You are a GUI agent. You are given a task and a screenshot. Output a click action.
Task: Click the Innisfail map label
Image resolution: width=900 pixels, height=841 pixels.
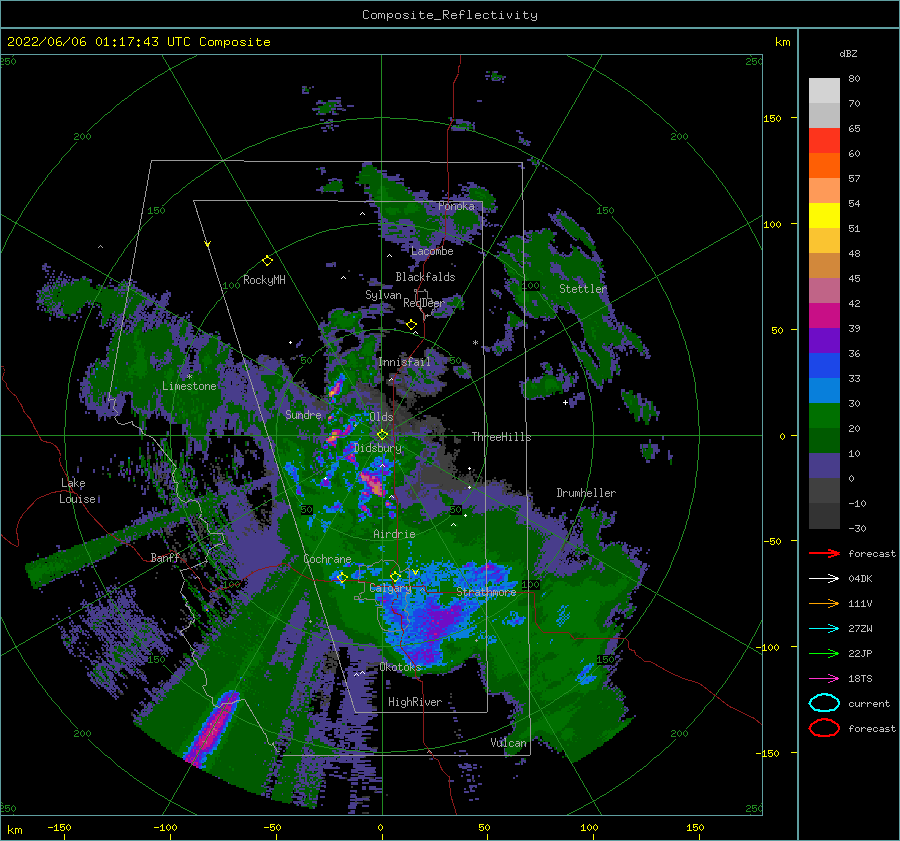click(x=404, y=362)
